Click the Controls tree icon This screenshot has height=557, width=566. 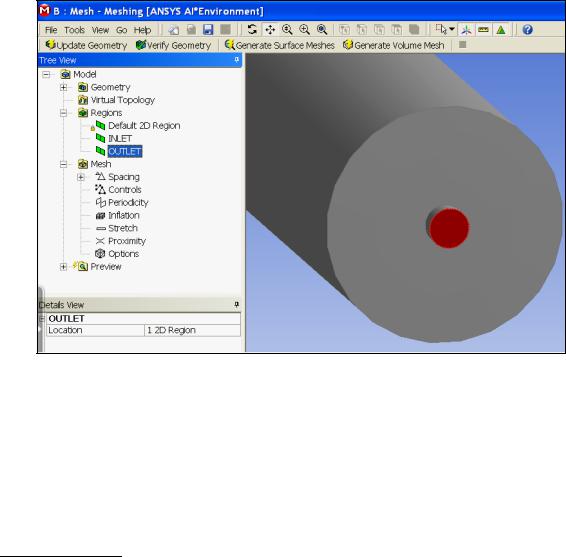coord(100,189)
